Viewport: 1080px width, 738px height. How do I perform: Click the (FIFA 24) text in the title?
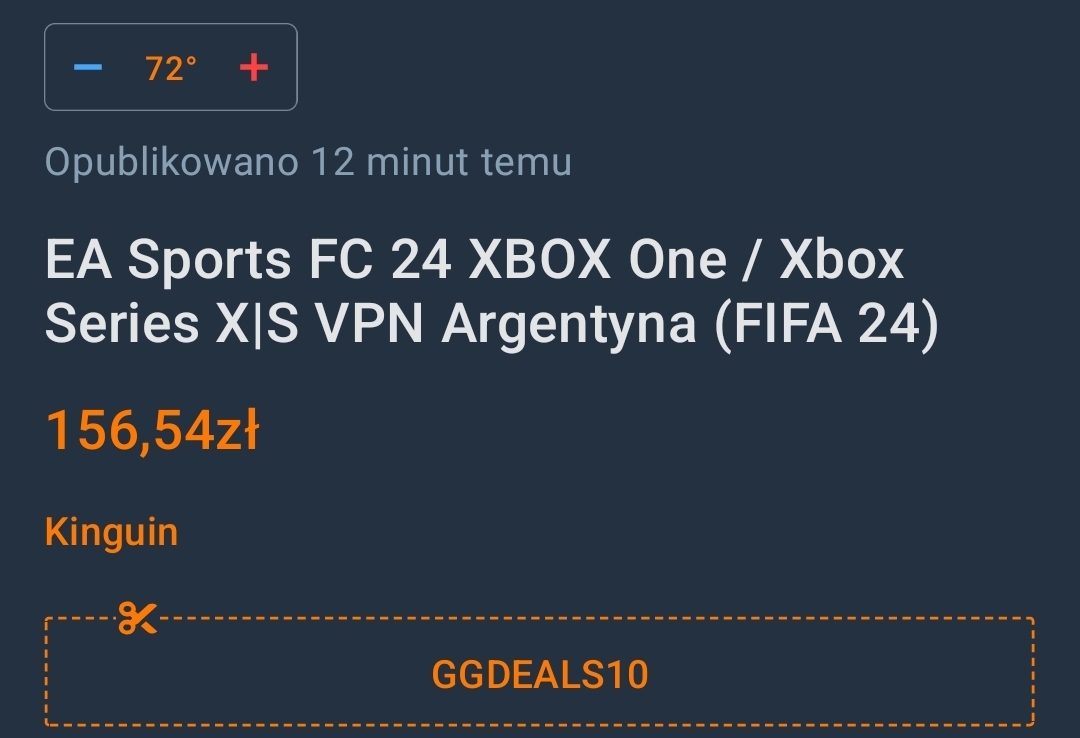point(827,323)
